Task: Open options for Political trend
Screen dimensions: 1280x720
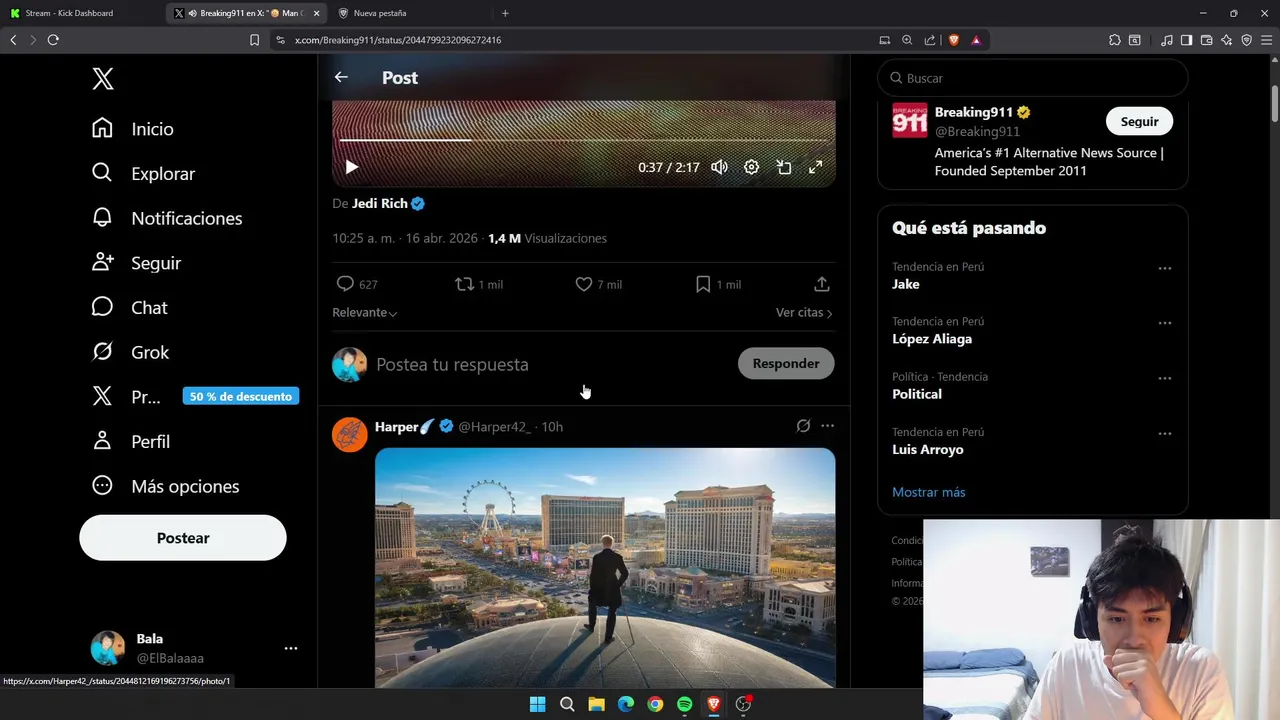Action: [1165, 378]
